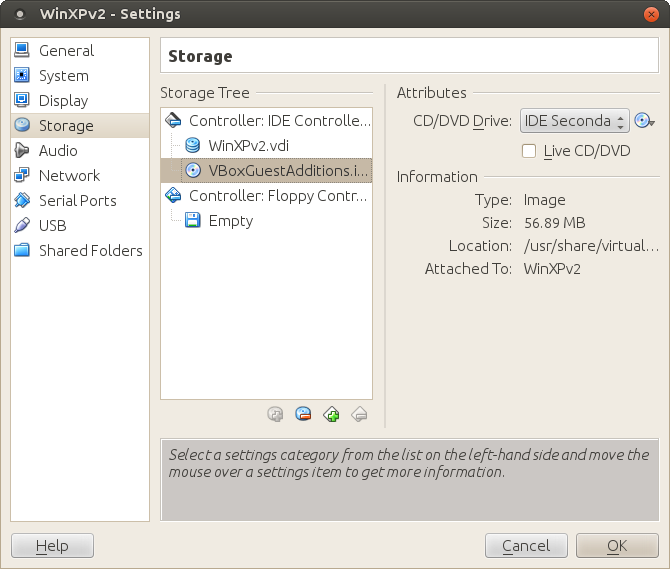Open the General settings category
This screenshot has height=569, width=670.
coord(66,51)
